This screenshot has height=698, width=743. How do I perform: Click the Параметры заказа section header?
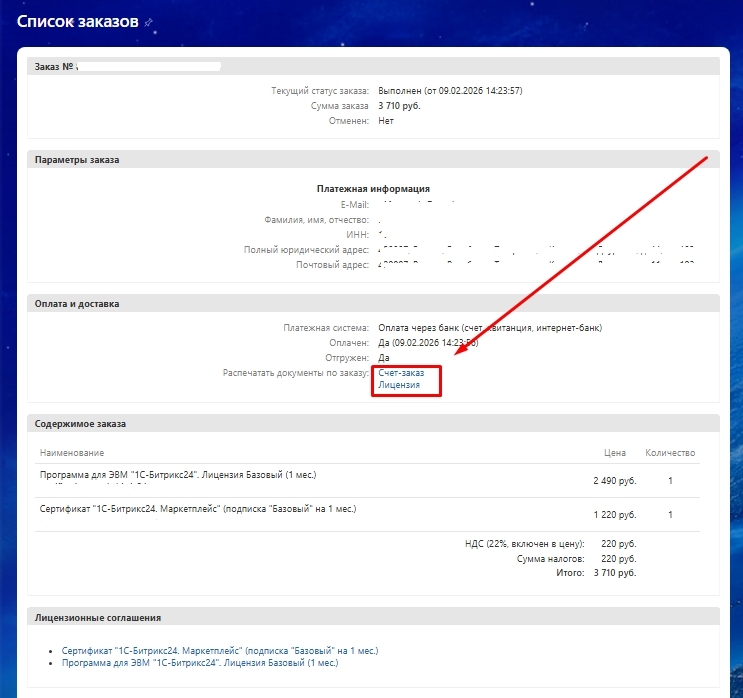coord(373,160)
